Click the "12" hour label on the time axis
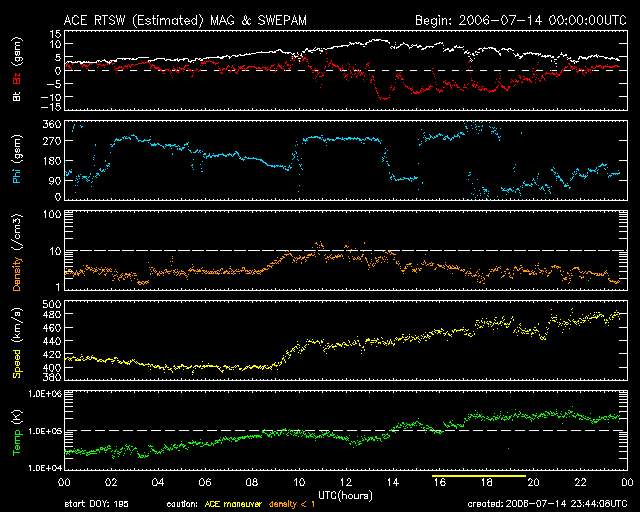This screenshot has width=640, height=512. tap(346, 482)
